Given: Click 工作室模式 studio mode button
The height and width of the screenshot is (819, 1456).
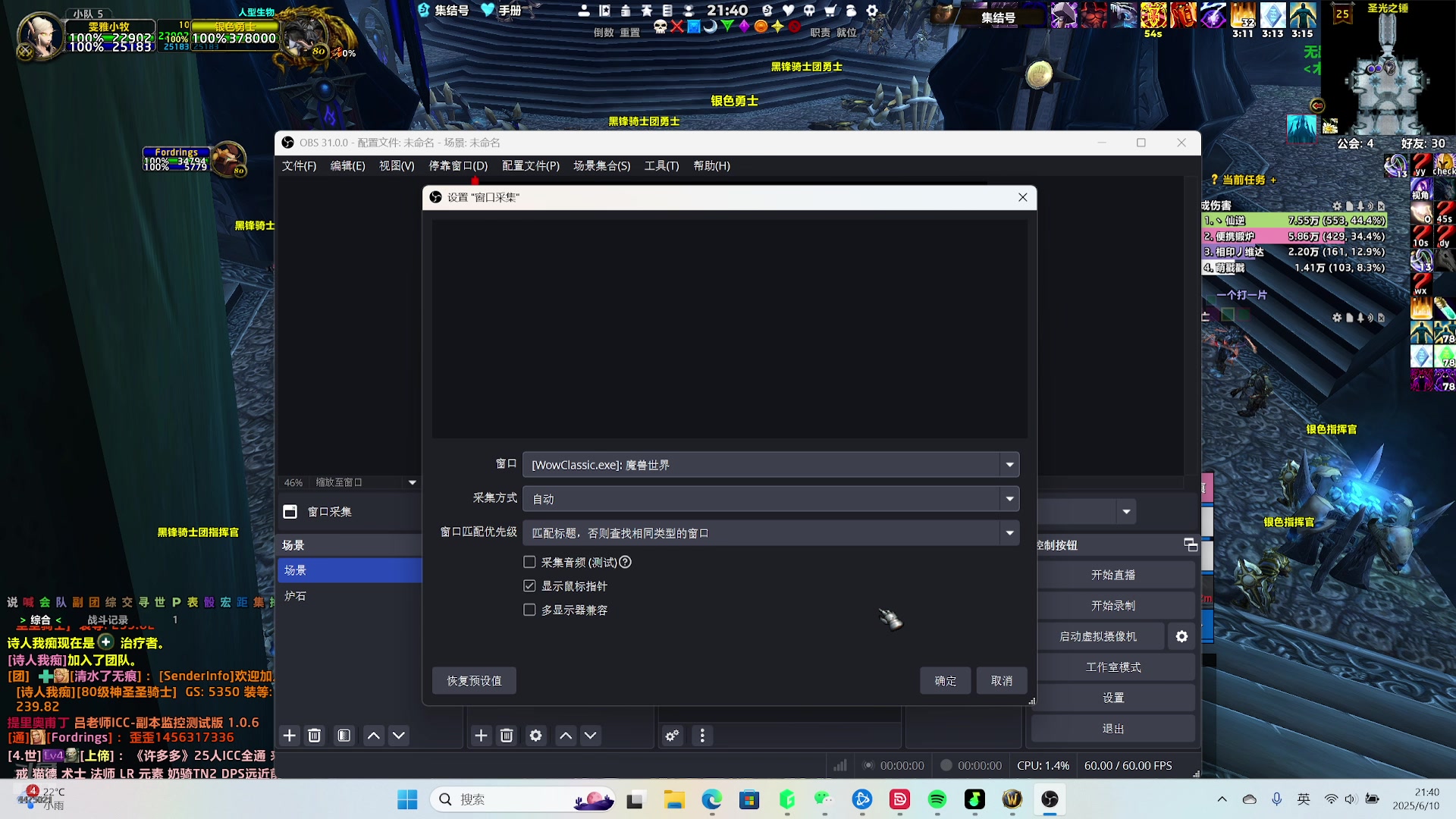Looking at the screenshot, I should [x=1113, y=667].
